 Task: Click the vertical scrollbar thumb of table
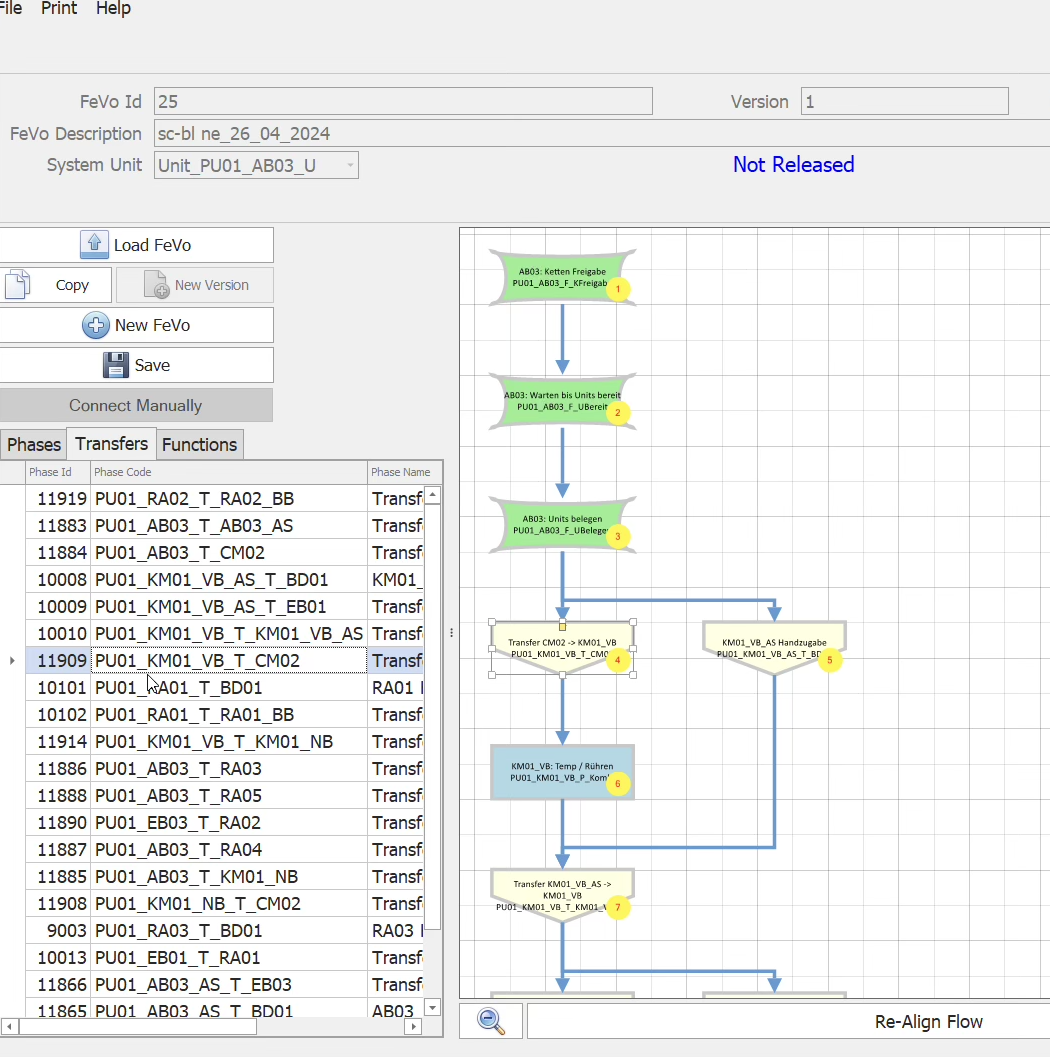click(x=433, y=717)
